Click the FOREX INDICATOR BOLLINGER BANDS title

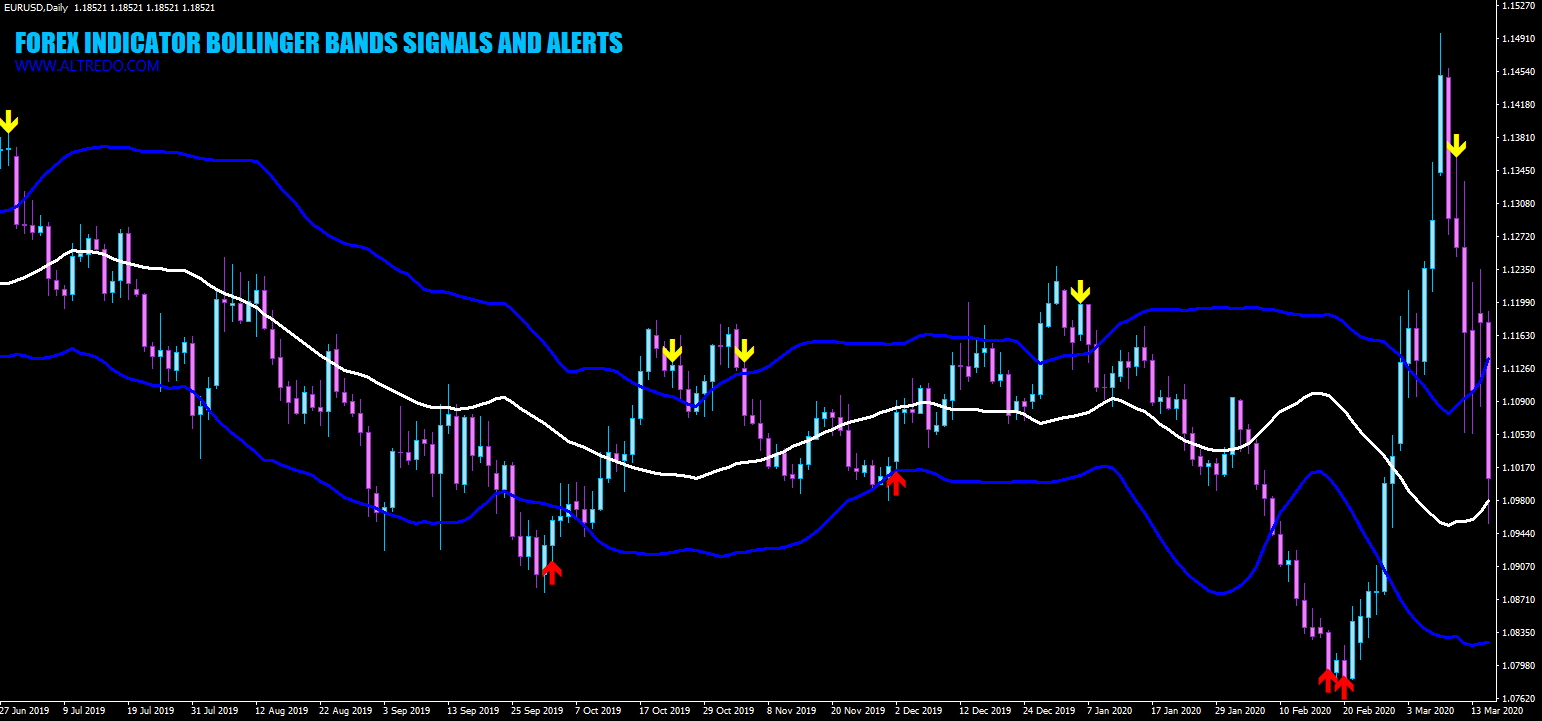pyautogui.click(x=319, y=42)
